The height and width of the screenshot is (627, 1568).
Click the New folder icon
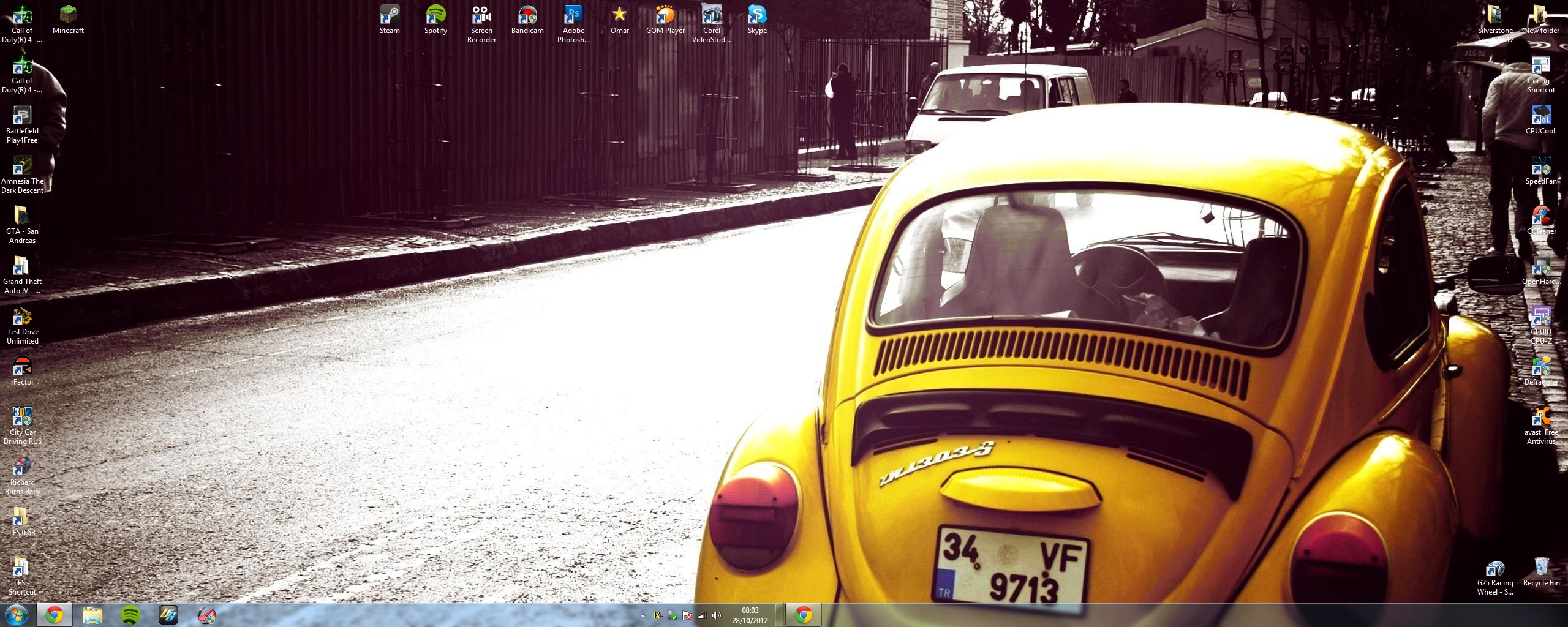1541,20
